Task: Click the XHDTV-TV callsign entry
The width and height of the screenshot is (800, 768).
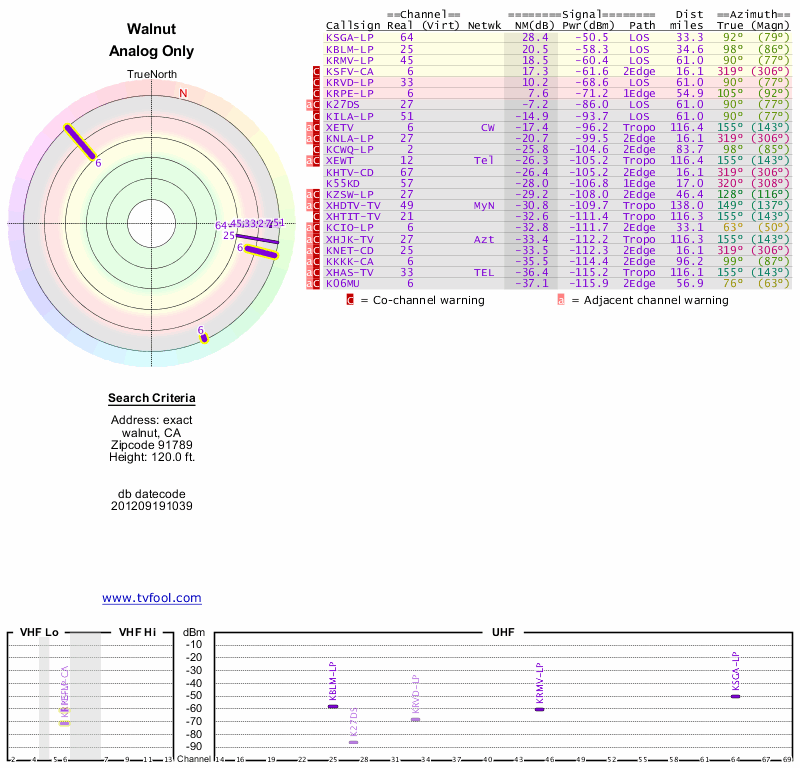Action: 353,205
